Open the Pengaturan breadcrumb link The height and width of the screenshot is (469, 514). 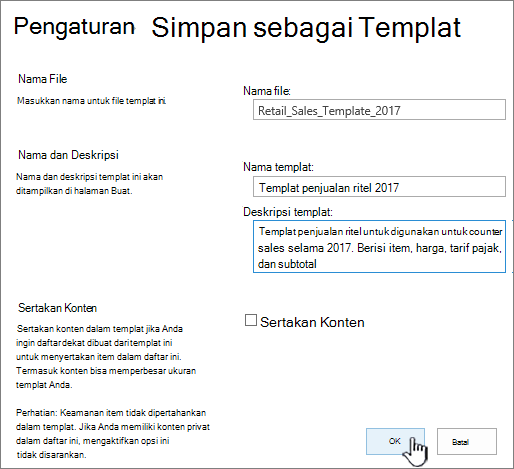[74, 27]
